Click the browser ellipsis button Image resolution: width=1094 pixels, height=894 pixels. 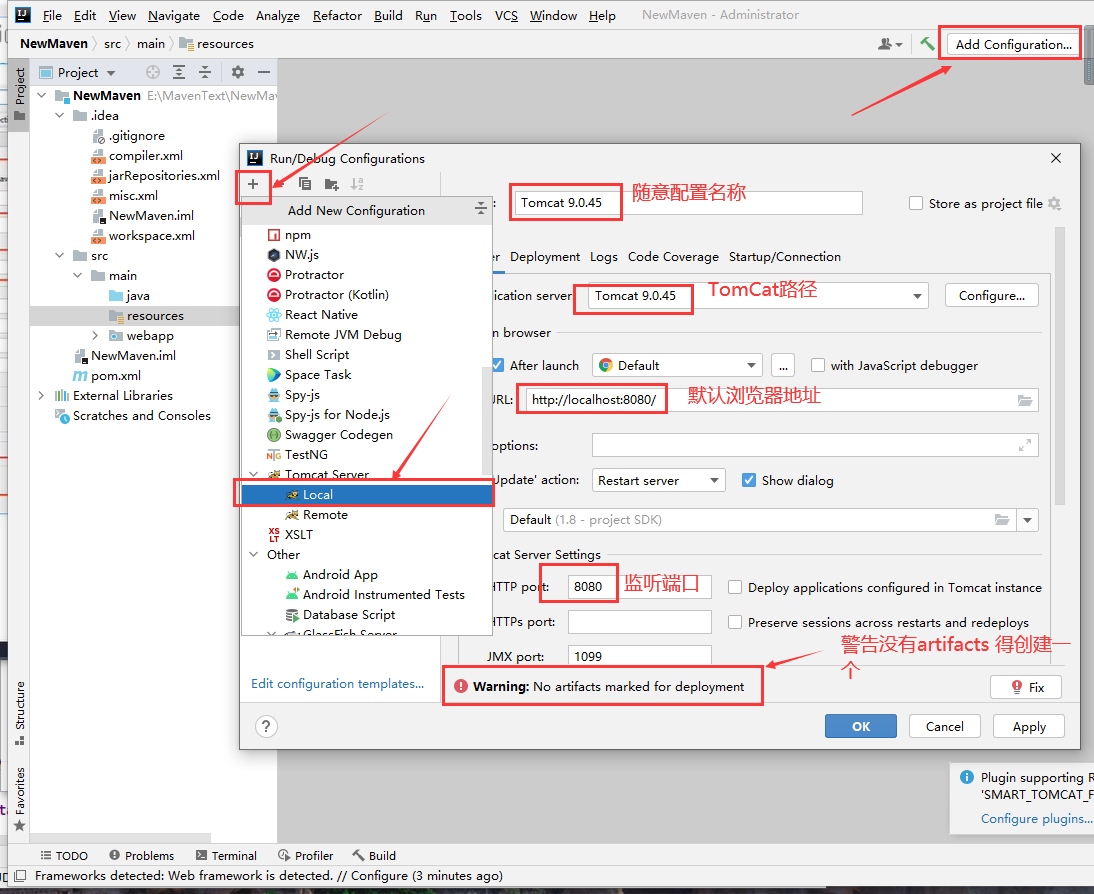783,365
